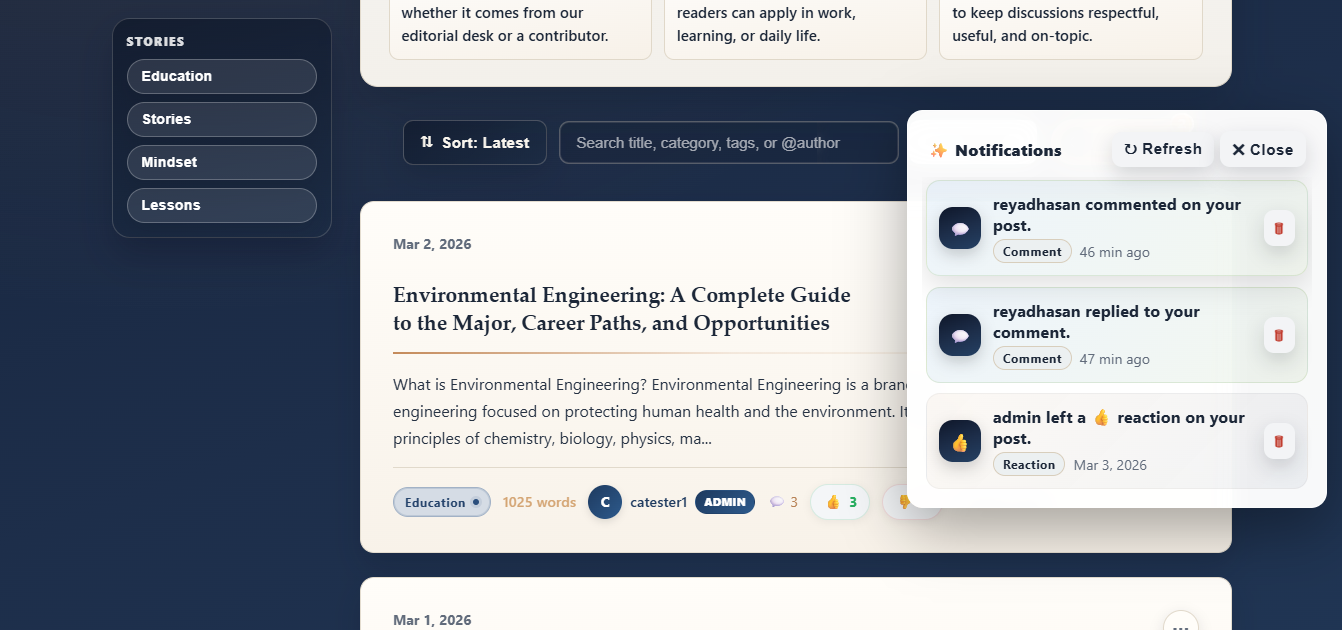Open the three-dot menu on the Mar 1 post

[x=1180, y=624]
